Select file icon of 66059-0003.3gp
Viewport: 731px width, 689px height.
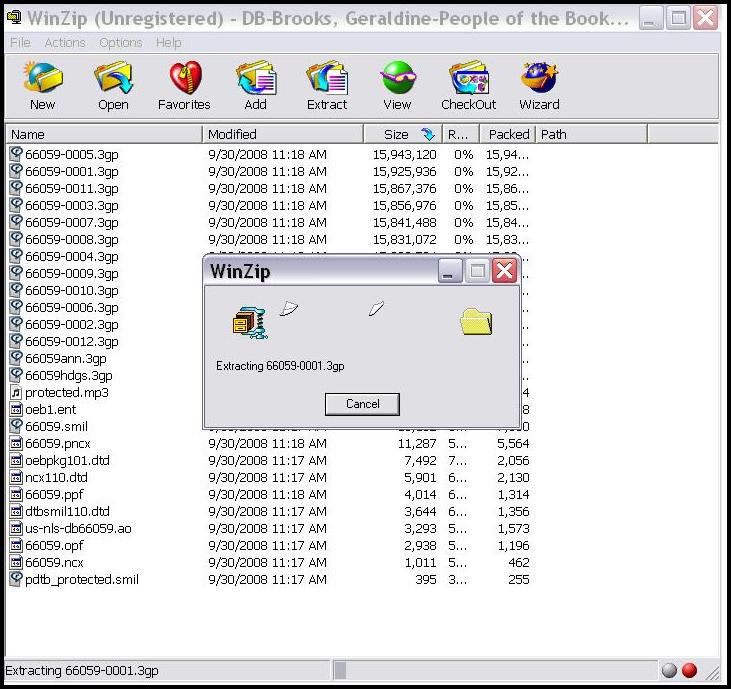pos(16,205)
